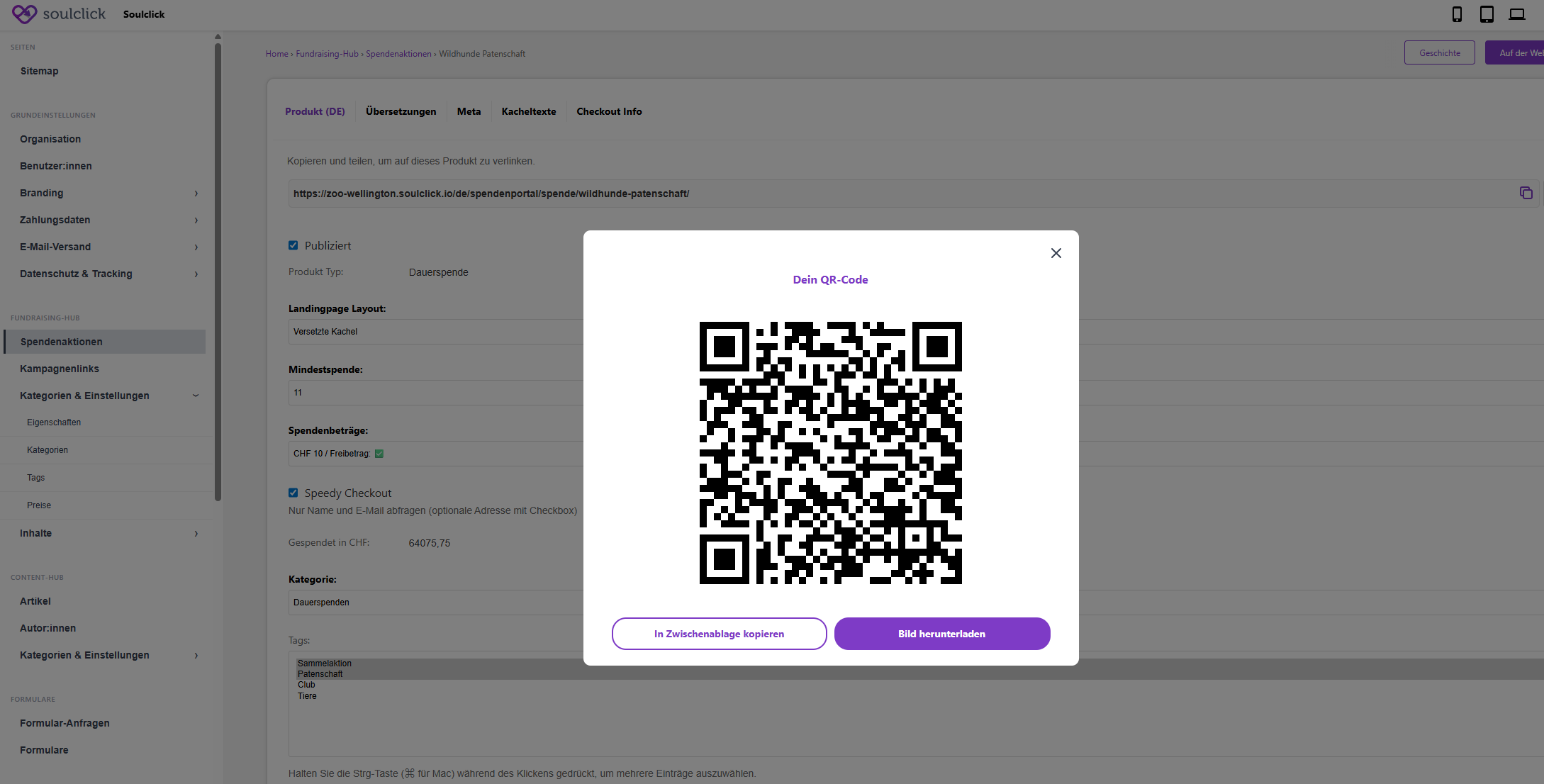The image size is (1544, 784).
Task: Switch to tablet preview icon
Action: tap(1487, 14)
